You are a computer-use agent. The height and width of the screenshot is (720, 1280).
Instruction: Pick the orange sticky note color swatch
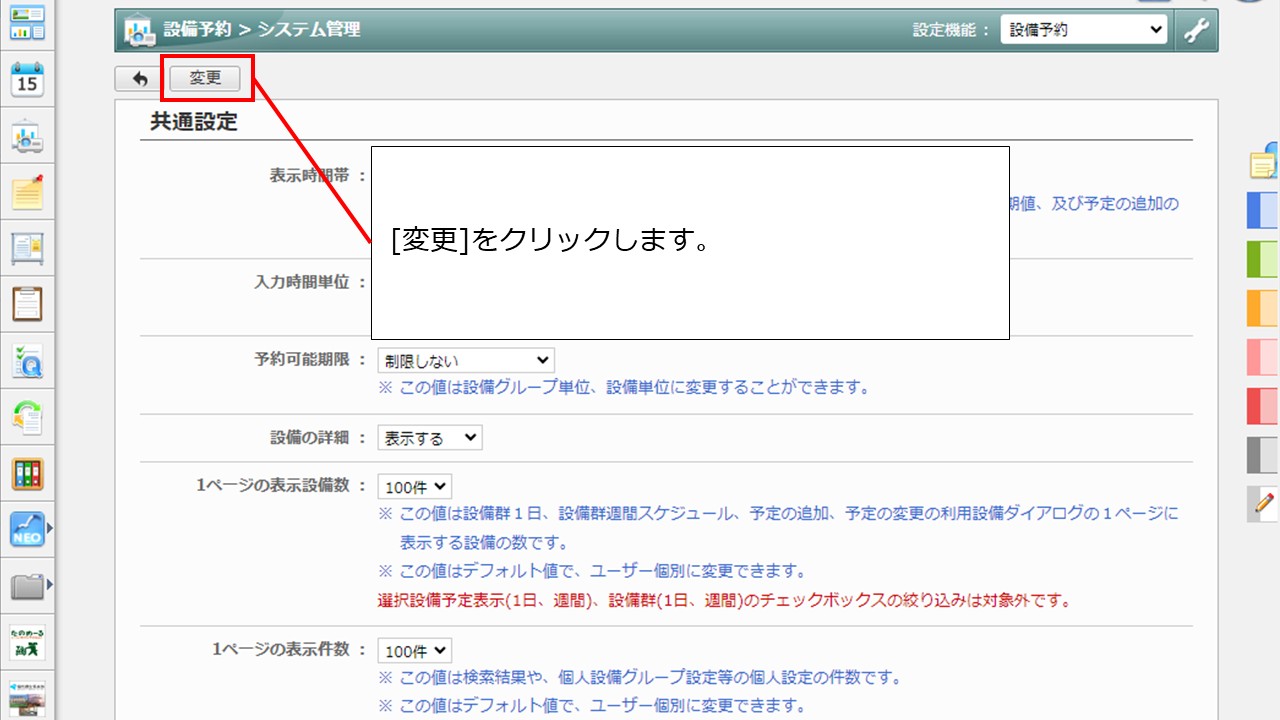[x=1262, y=308]
